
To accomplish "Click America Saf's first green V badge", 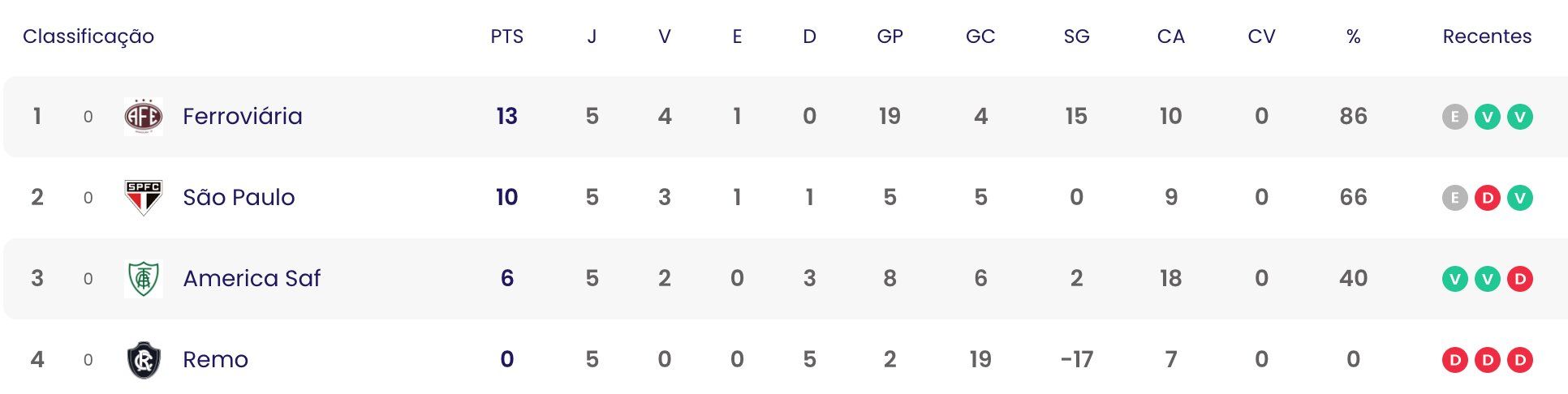I will [1454, 279].
